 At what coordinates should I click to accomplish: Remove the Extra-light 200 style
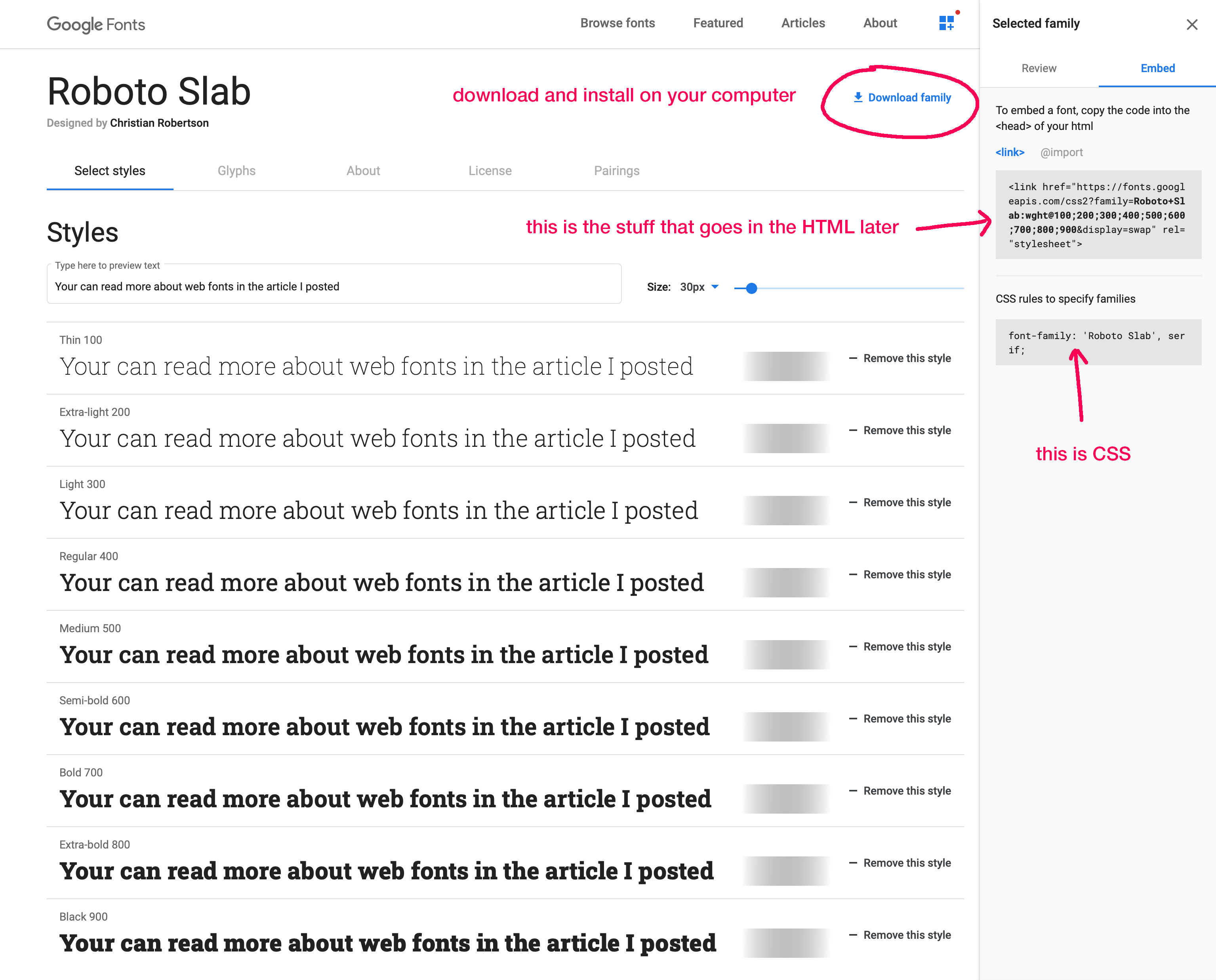[x=900, y=430]
